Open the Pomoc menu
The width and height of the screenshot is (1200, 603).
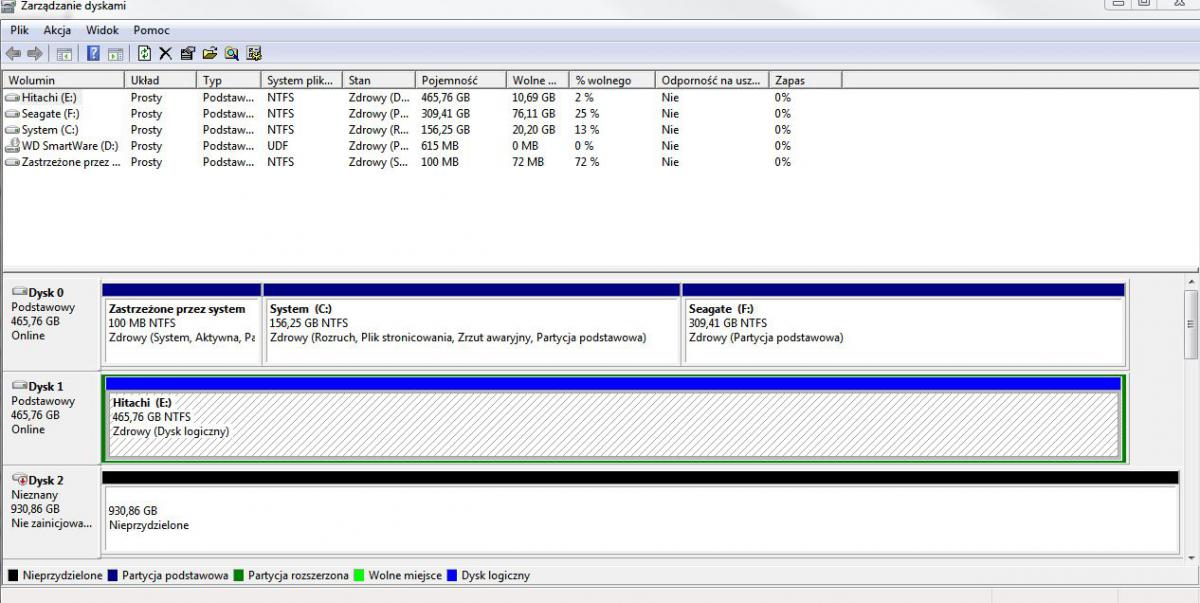tap(152, 30)
